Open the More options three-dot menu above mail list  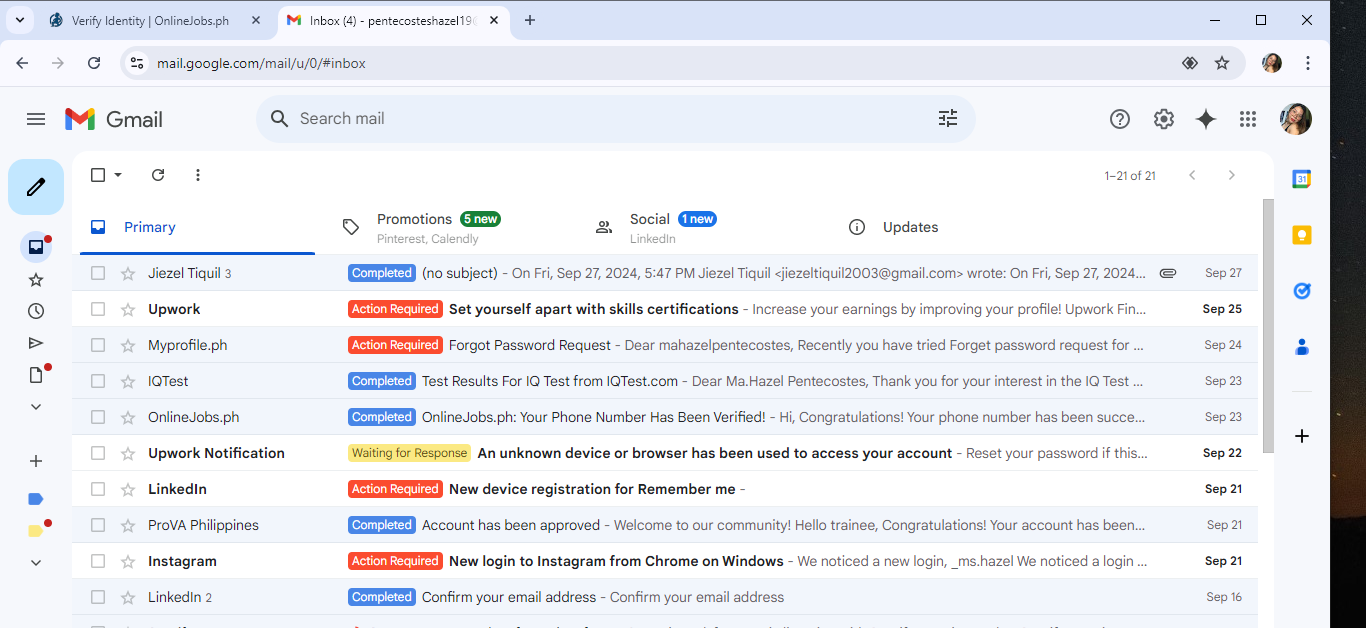(198, 175)
